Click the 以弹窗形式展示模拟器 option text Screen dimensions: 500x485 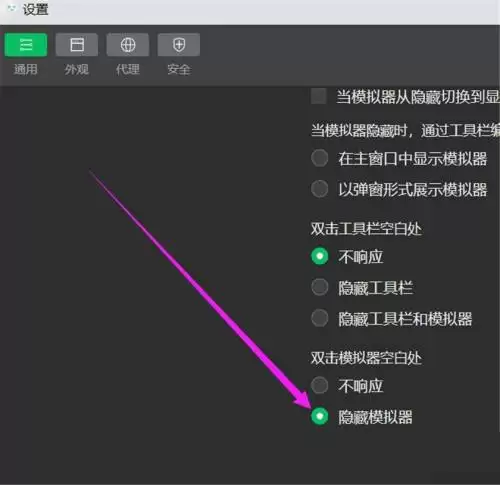click(x=413, y=189)
